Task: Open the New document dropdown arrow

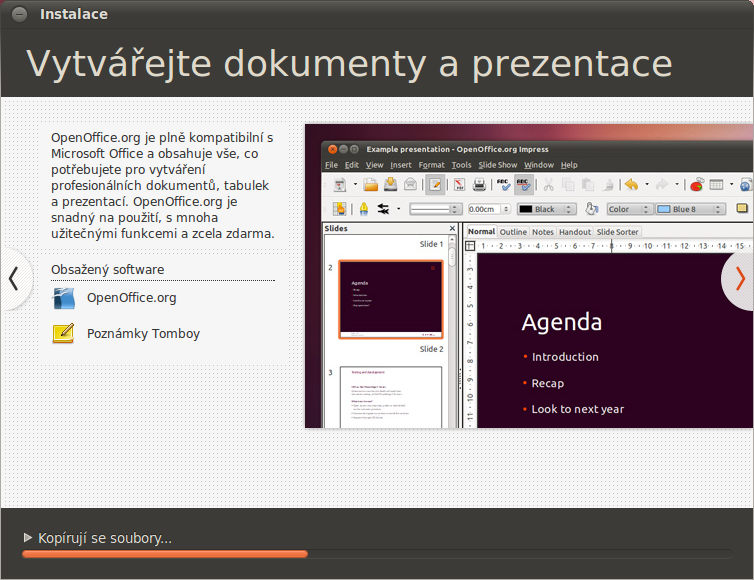Action: tap(355, 184)
